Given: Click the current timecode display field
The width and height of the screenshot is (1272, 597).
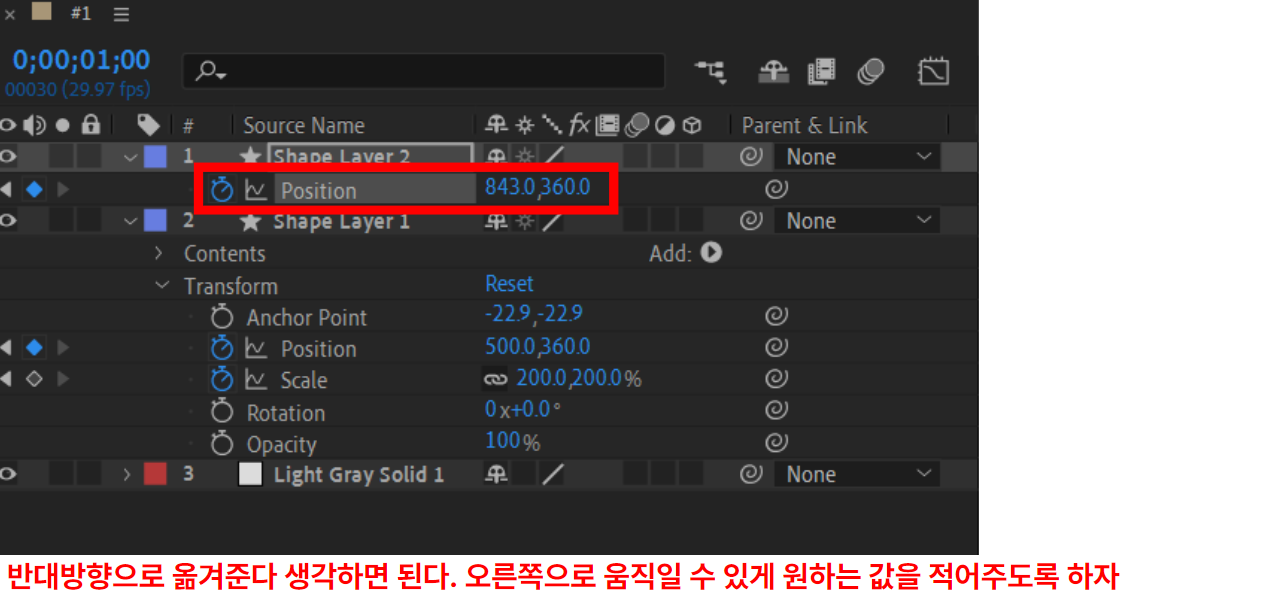Looking at the screenshot, I should (78, 58).
